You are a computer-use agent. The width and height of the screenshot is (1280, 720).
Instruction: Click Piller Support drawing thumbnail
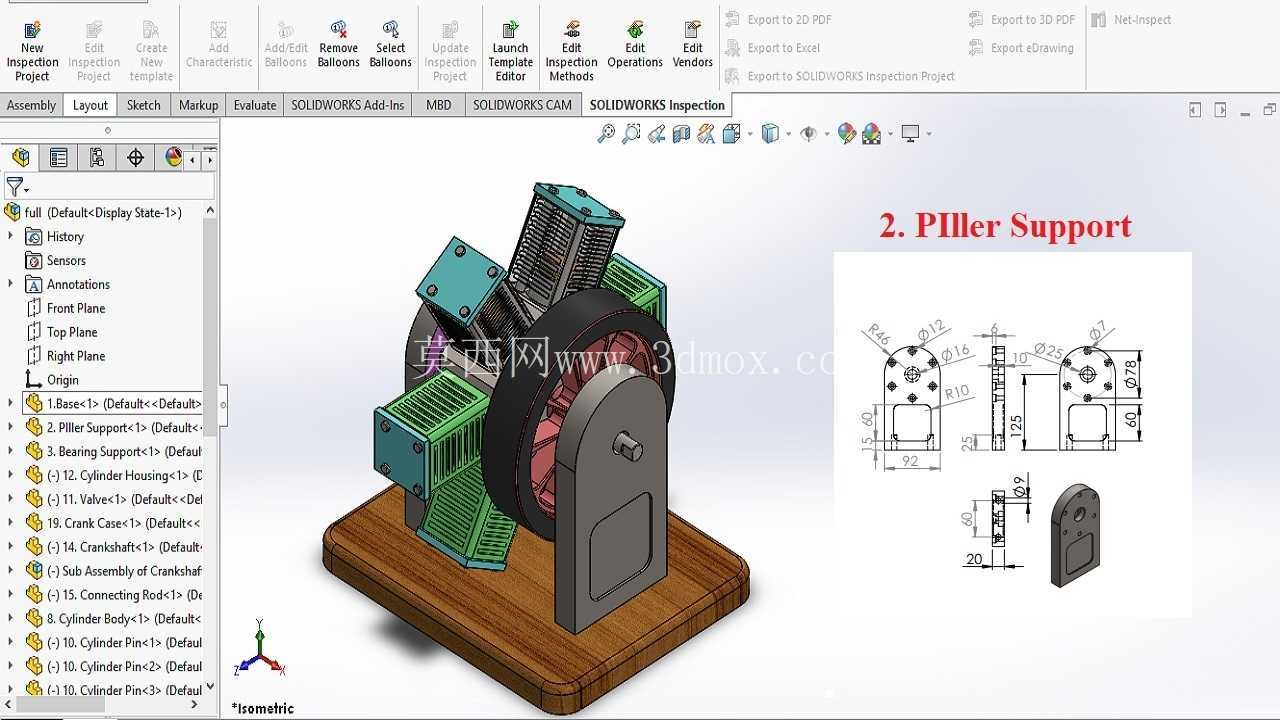[1012, 434]
